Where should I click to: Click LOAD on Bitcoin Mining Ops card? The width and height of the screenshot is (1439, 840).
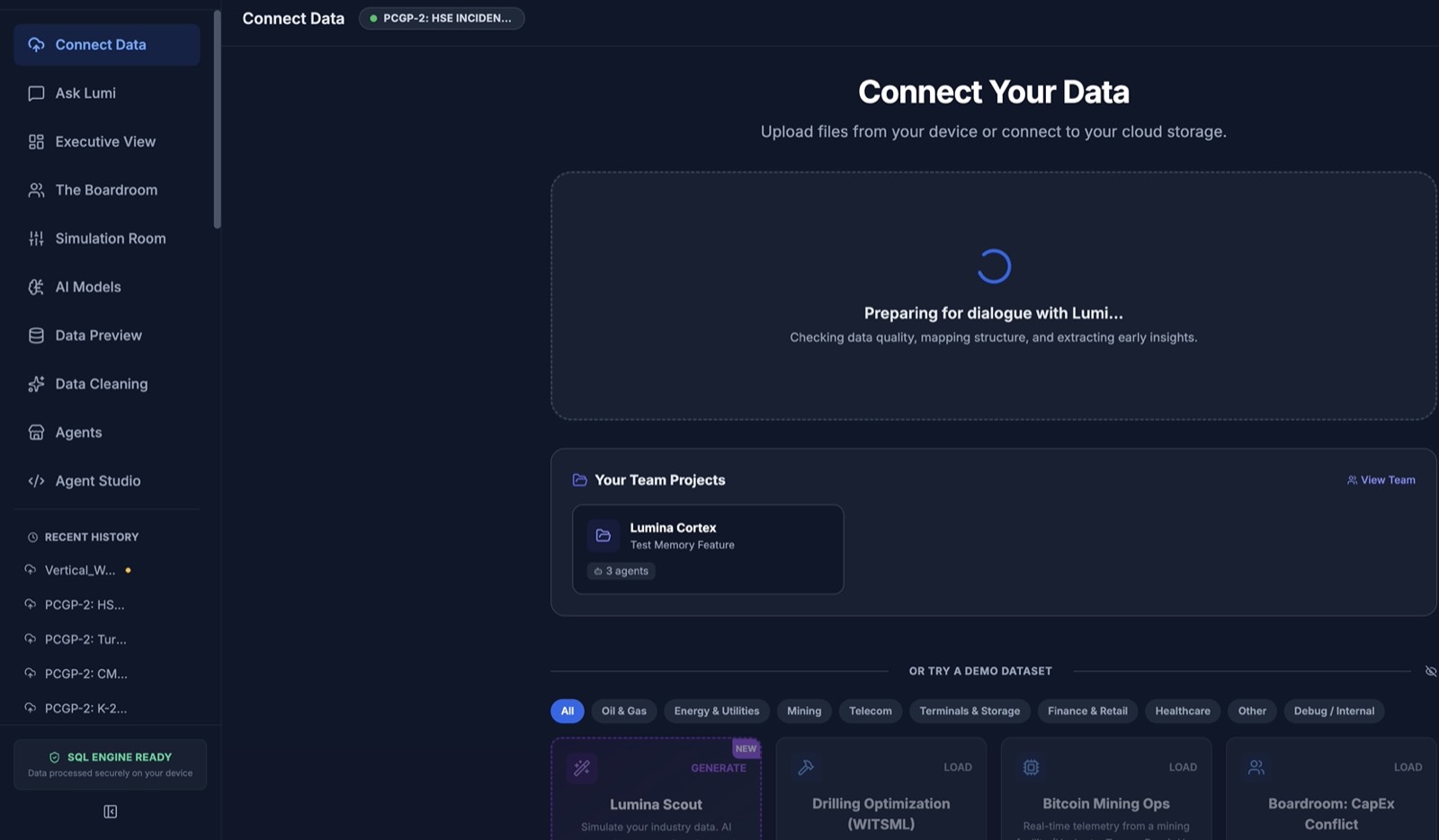[x=1183, y=767]
